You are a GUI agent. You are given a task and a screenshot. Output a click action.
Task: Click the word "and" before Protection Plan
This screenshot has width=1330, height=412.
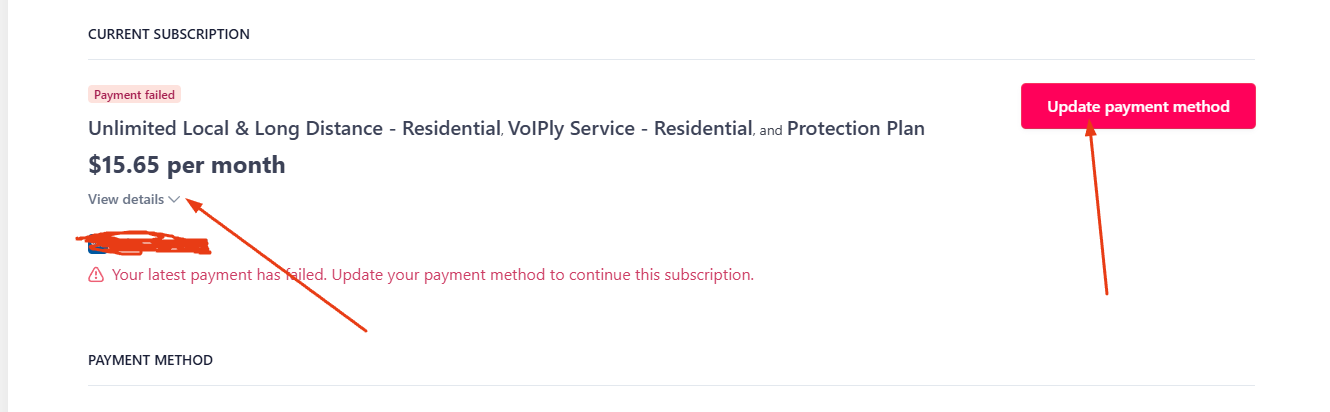pyautogui.click(x=770, y=131)
